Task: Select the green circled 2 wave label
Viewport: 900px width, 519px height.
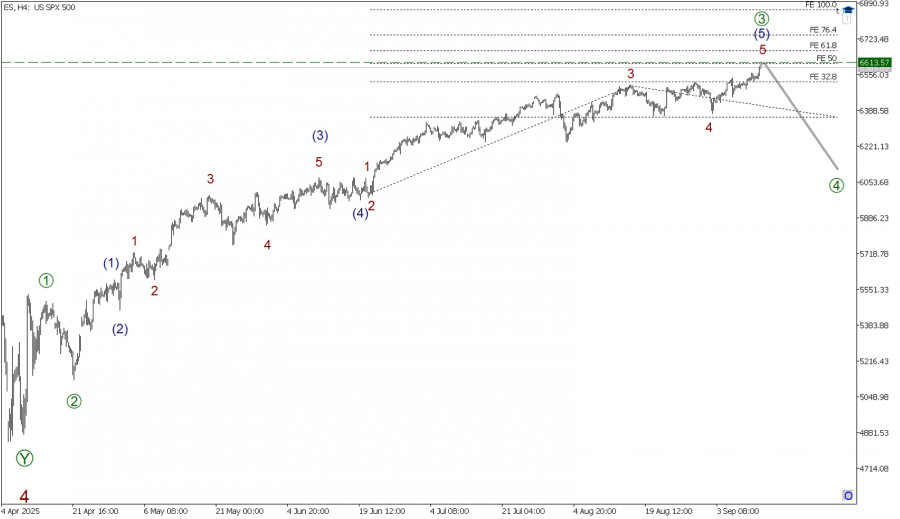Action: pyautogui.click(x=74, y=402)
